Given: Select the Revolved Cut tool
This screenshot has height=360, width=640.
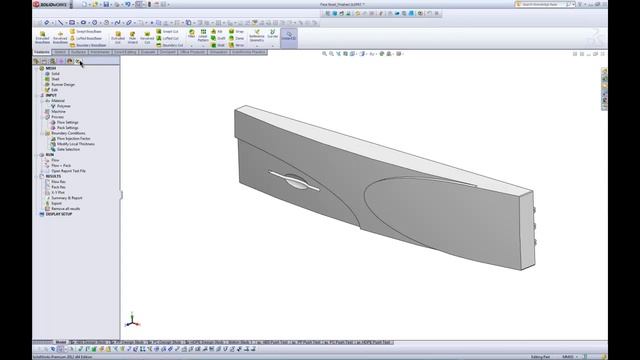Looking at the screenshot, I should 147,37.
